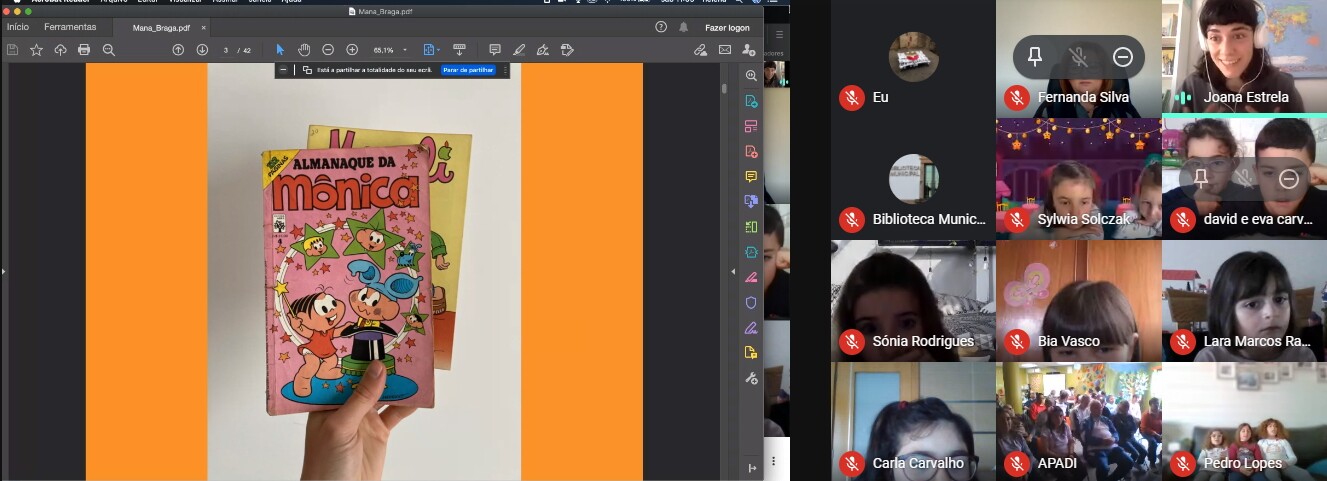Collapse the right tools pane with arrow
1327x481 pixels.
(733, 272)
